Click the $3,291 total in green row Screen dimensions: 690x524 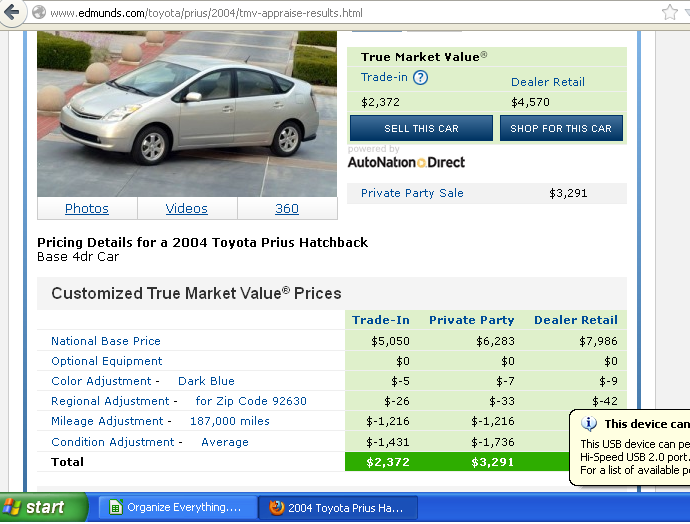pos(492,462)
